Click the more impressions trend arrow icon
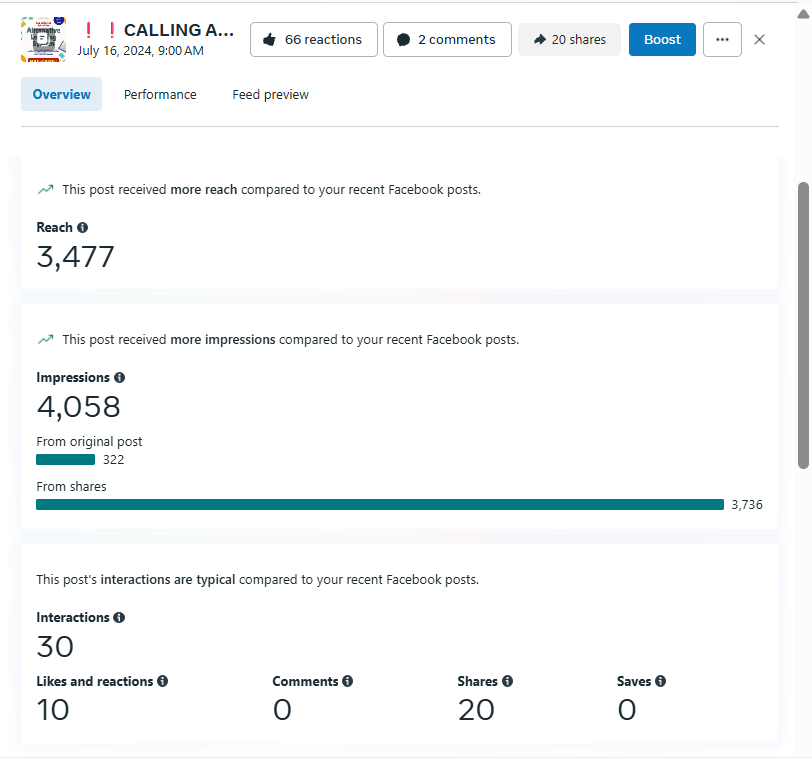Image resolution: width=812 pixels, height=758 pixels. tap(45, 339)
